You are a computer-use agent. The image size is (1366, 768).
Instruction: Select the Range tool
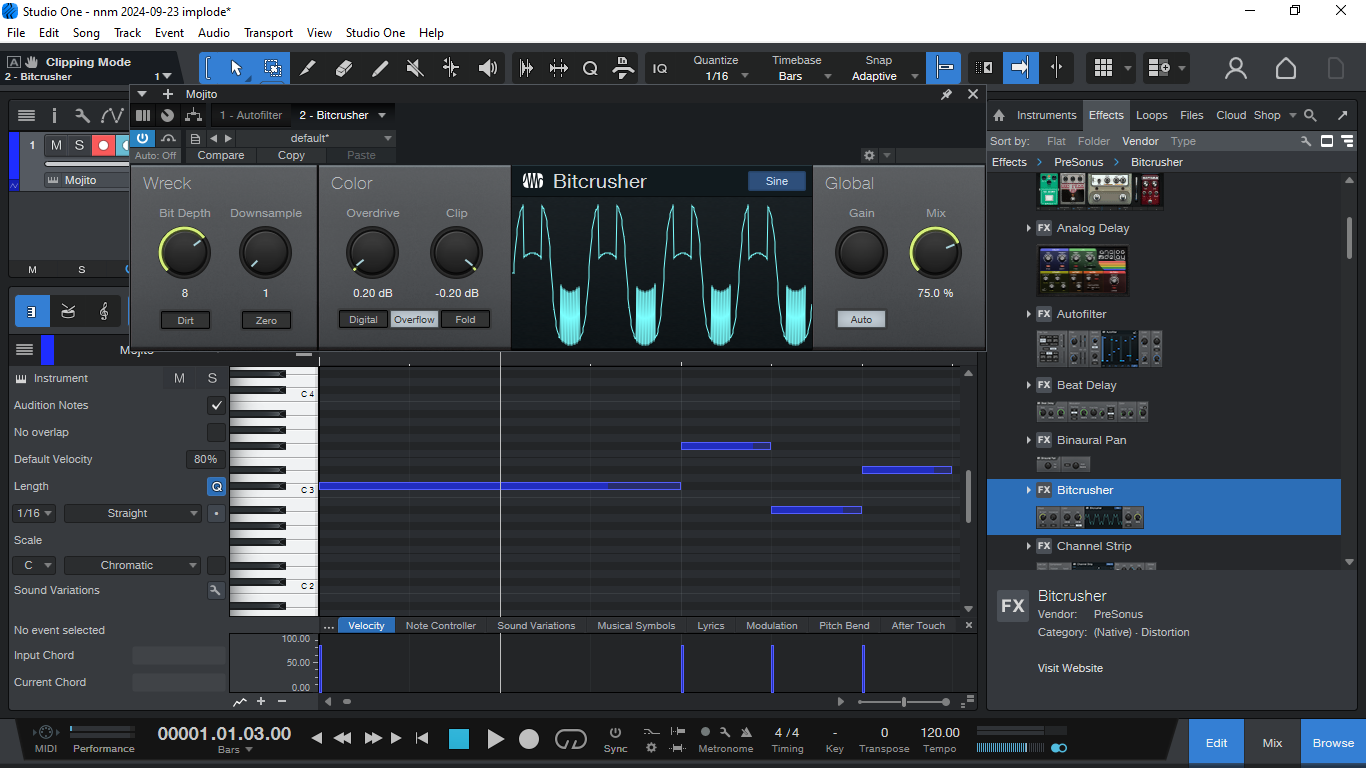[272, 68]
